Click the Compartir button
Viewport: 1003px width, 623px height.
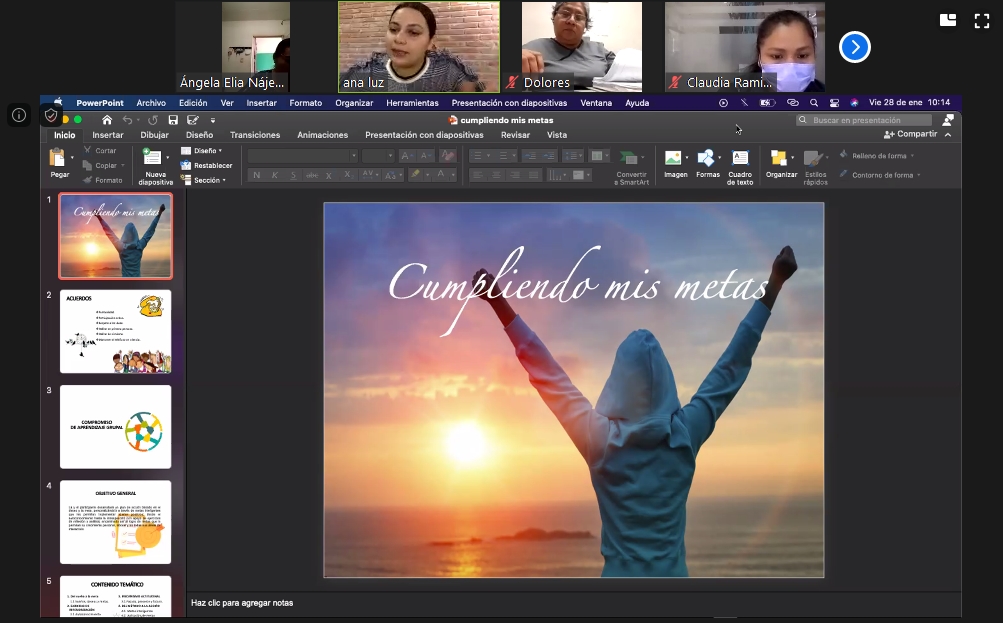coord(911,134)
